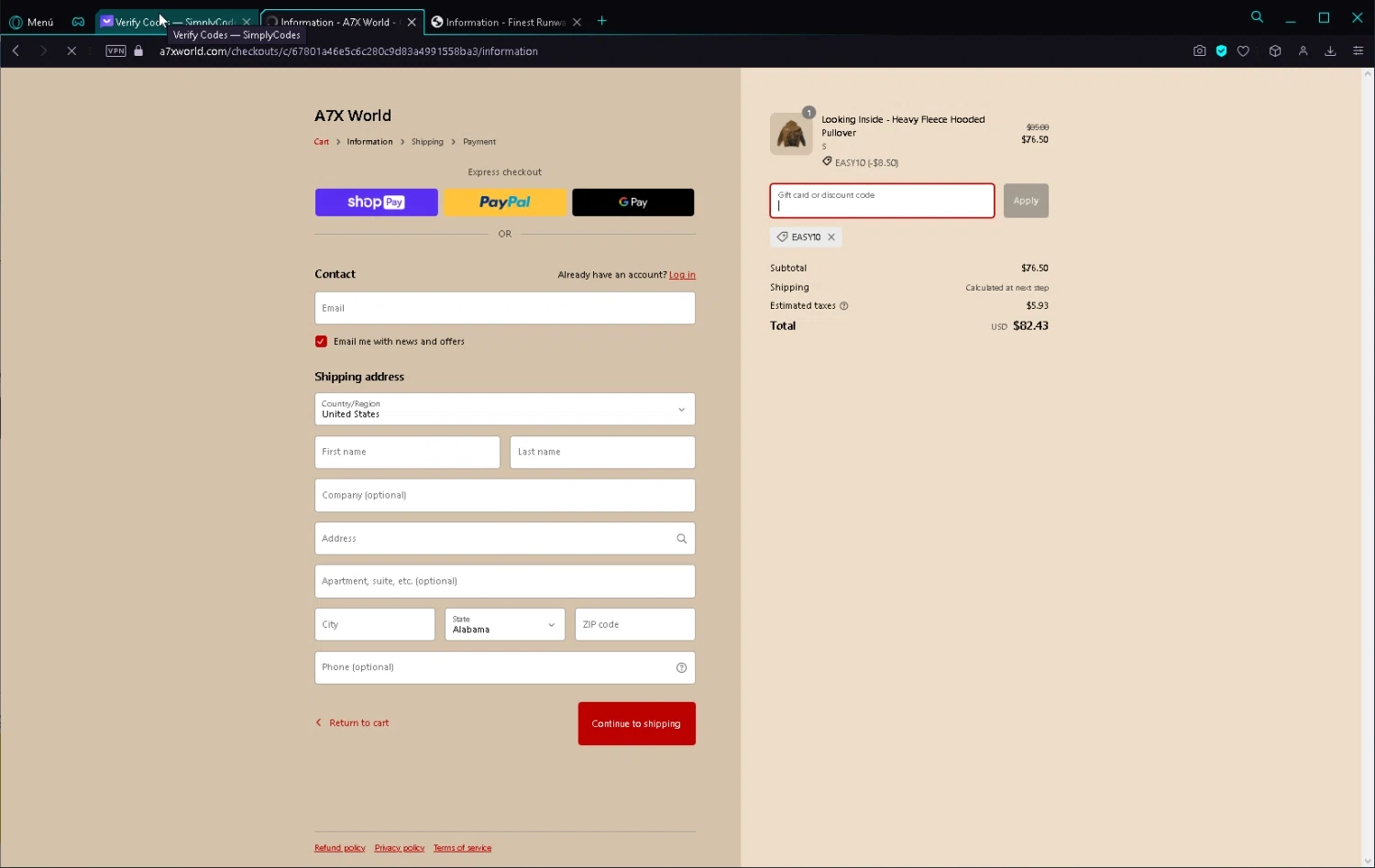This screenshot has height=868, width=1375.
Task: Toggle the VPN badge in address bar
Action: click(x=115, y=51)
